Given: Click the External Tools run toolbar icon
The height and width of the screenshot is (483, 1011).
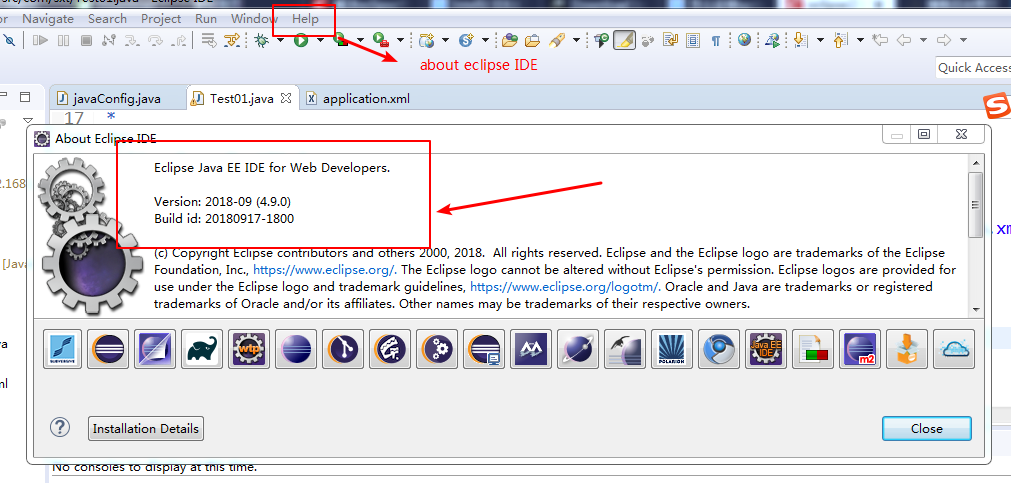Looking at the screenshot, I should 380,41.
